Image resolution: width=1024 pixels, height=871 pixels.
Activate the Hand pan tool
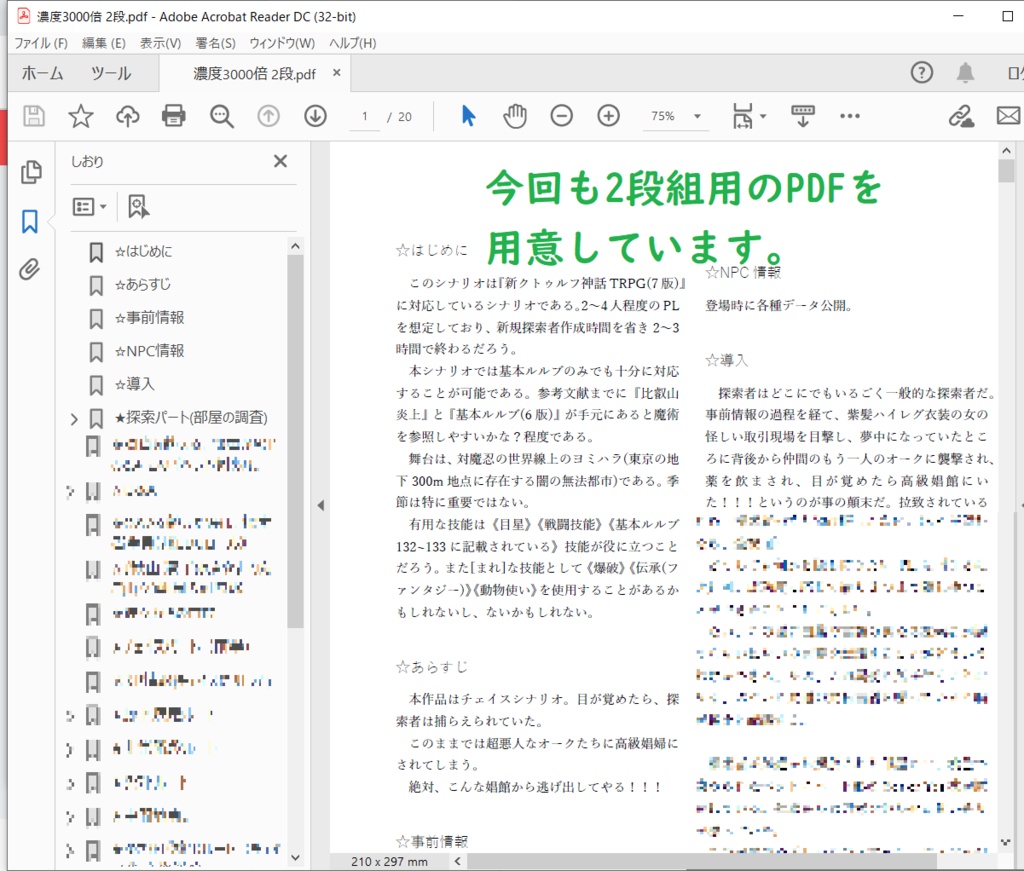(x=515, y=116)
